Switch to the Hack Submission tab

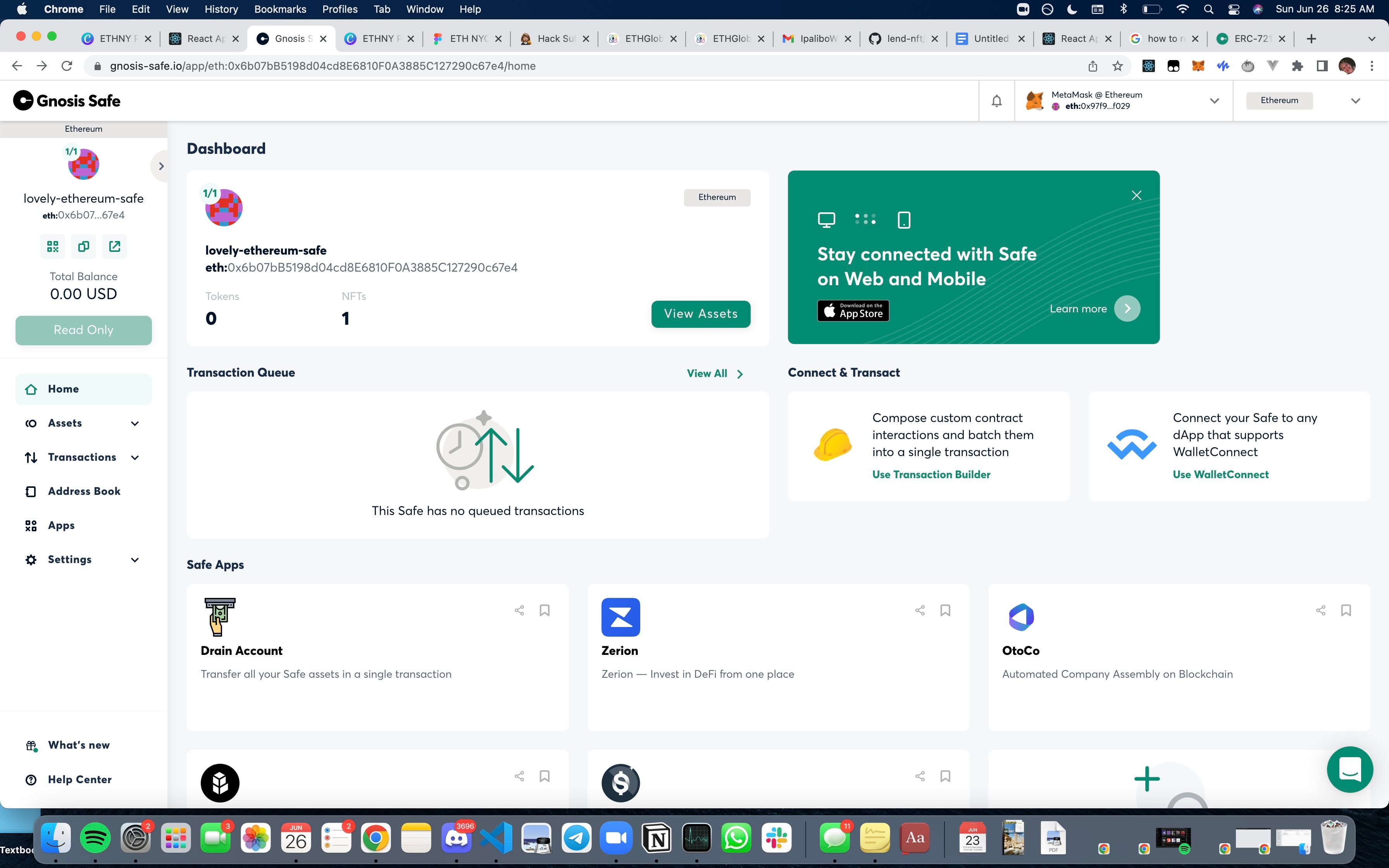click(x=555, y=38)
